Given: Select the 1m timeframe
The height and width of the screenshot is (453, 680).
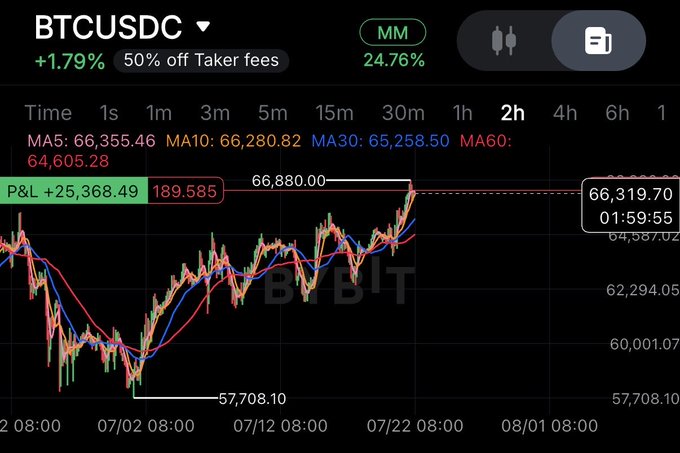Looking at the screenshot, I should pos(159,113).
